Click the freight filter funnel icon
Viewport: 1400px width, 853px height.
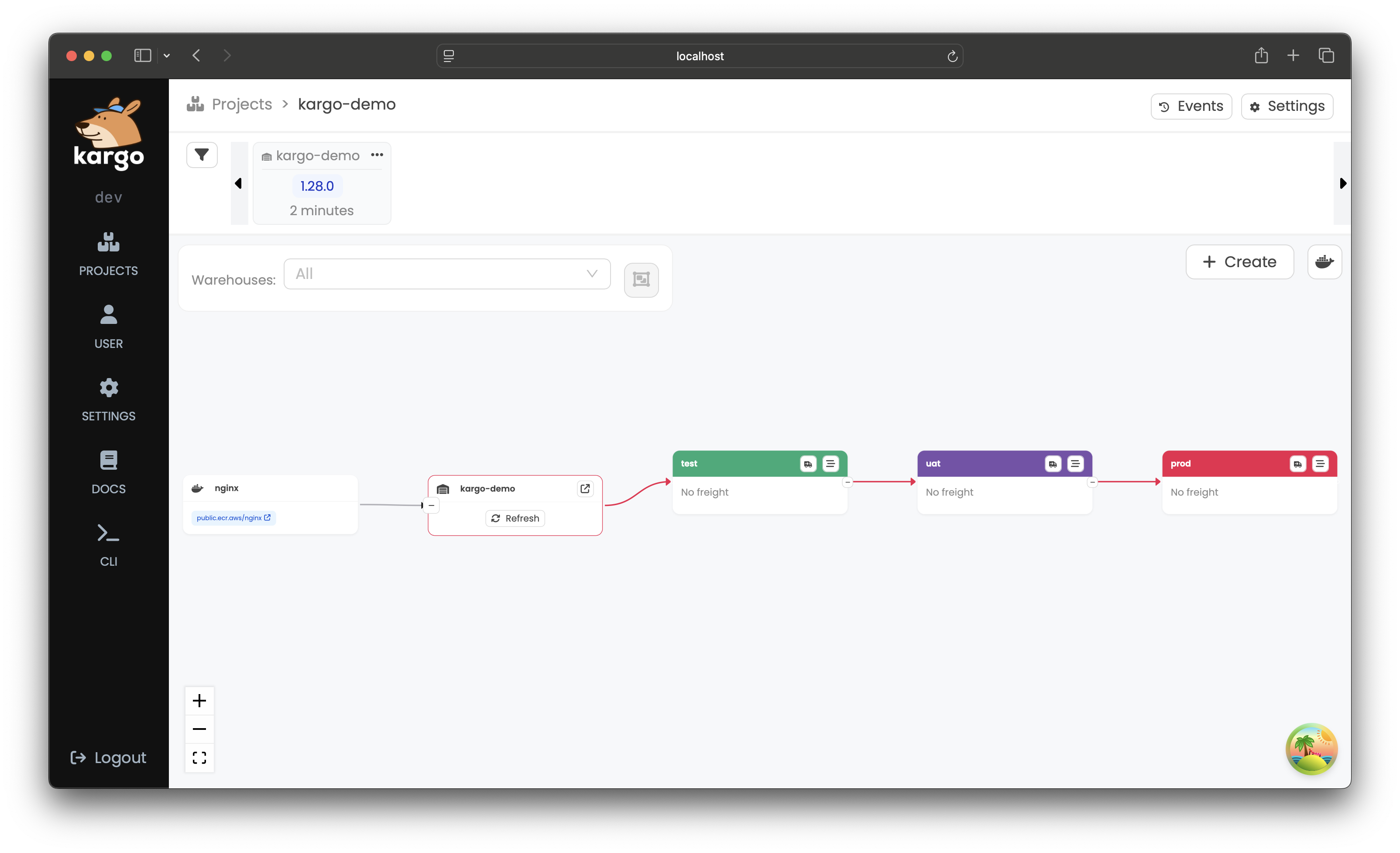202,155
